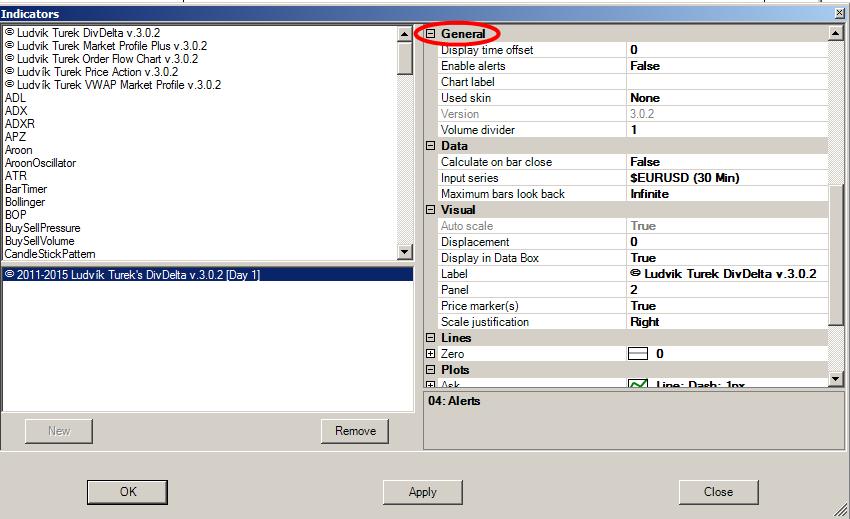
Task: Select Ludvik Turek VWAP Market Profile indicator
Action: tap(113, 85)
